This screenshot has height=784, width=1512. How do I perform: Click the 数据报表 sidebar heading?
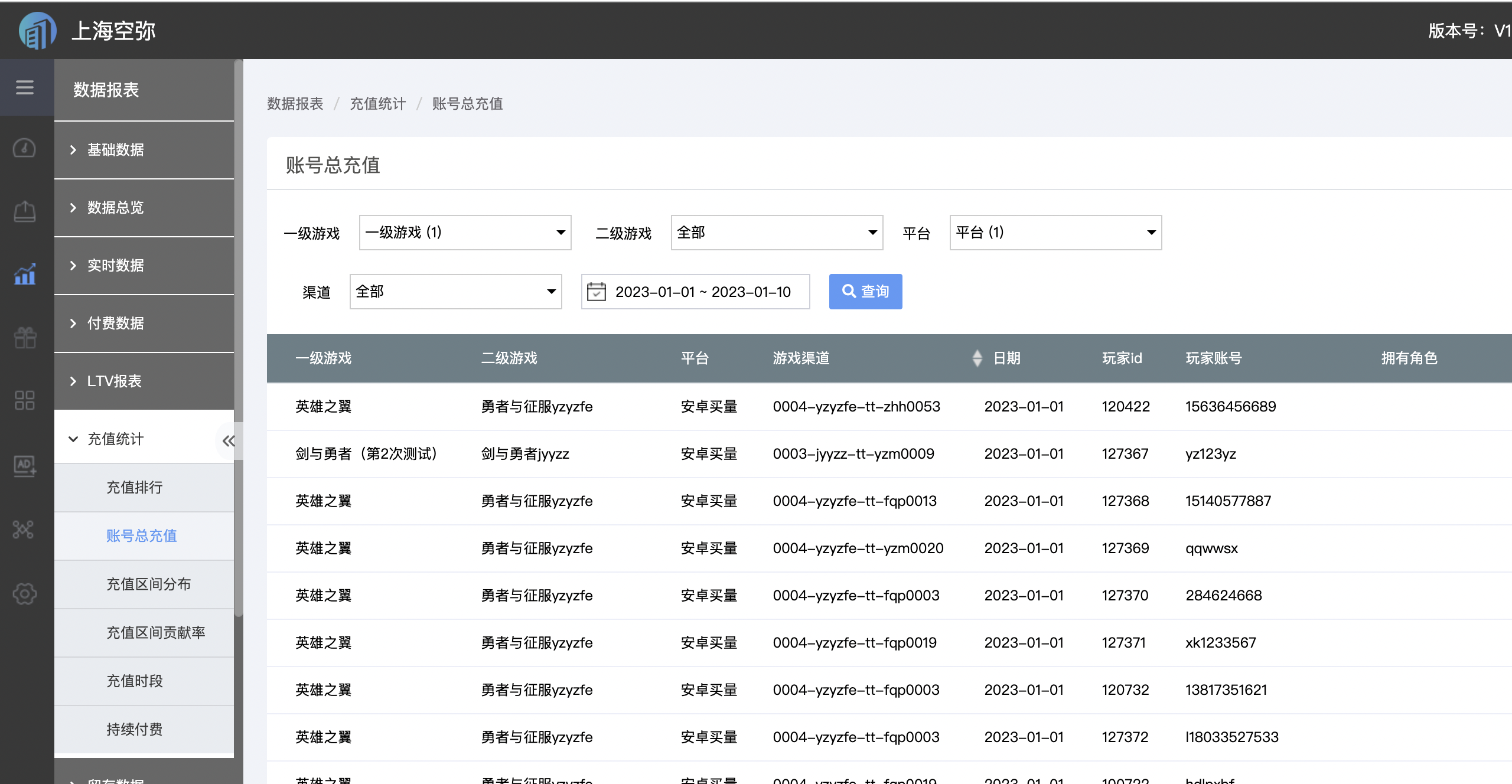point(106,90)
